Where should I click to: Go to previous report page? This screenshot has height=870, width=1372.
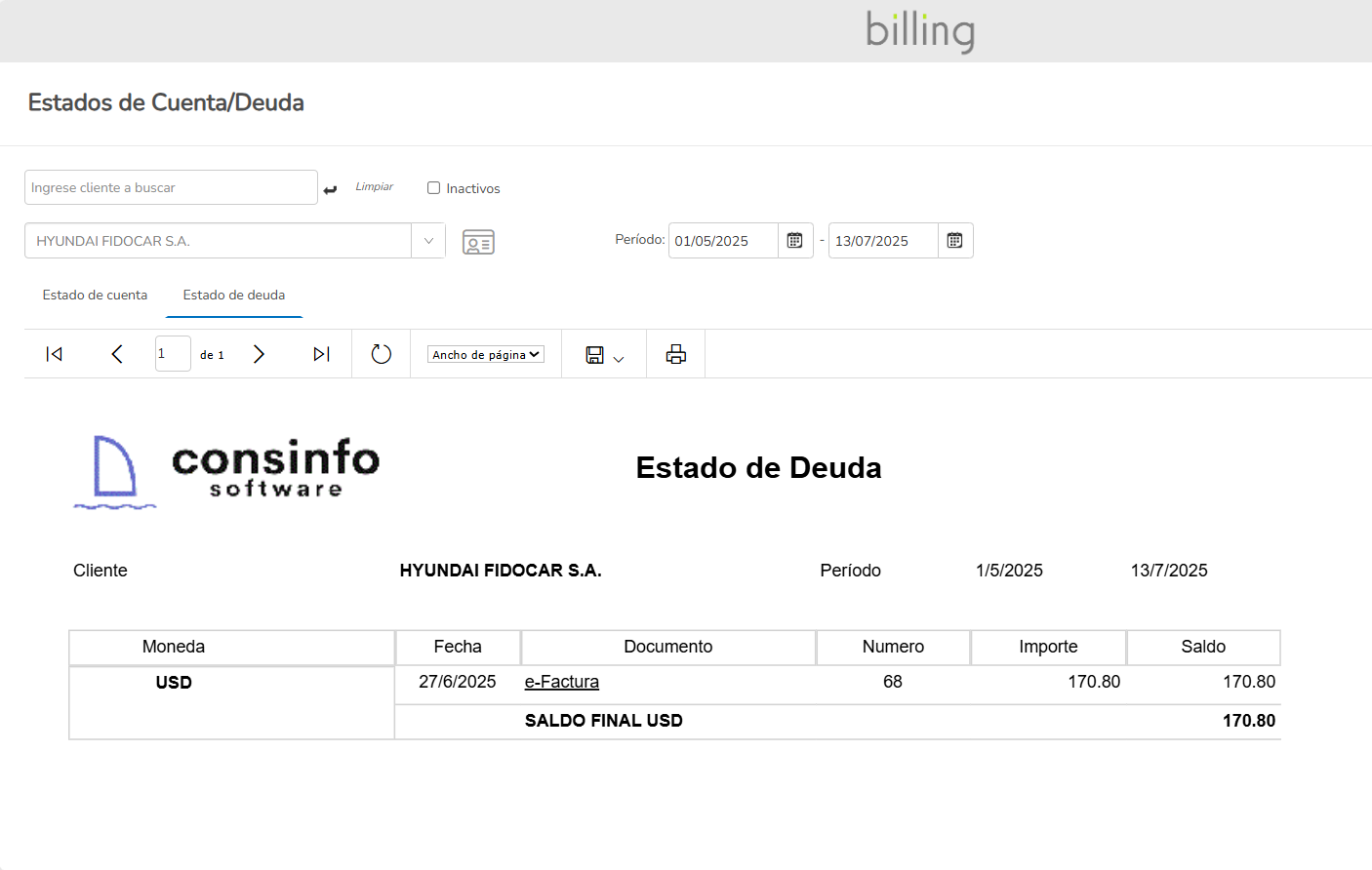pos(117,354)
